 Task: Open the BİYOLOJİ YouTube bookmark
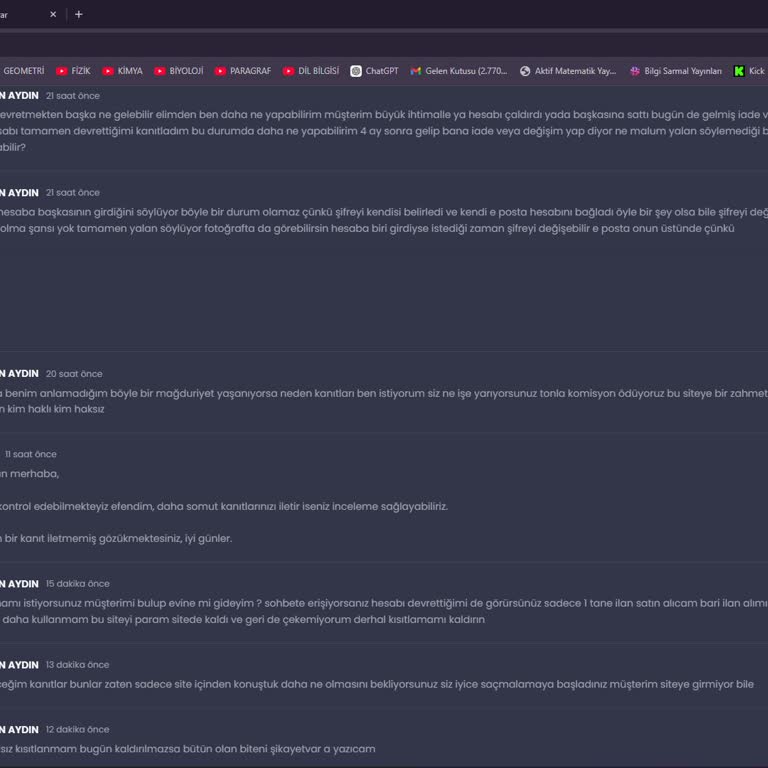click(x=179, y=71)
